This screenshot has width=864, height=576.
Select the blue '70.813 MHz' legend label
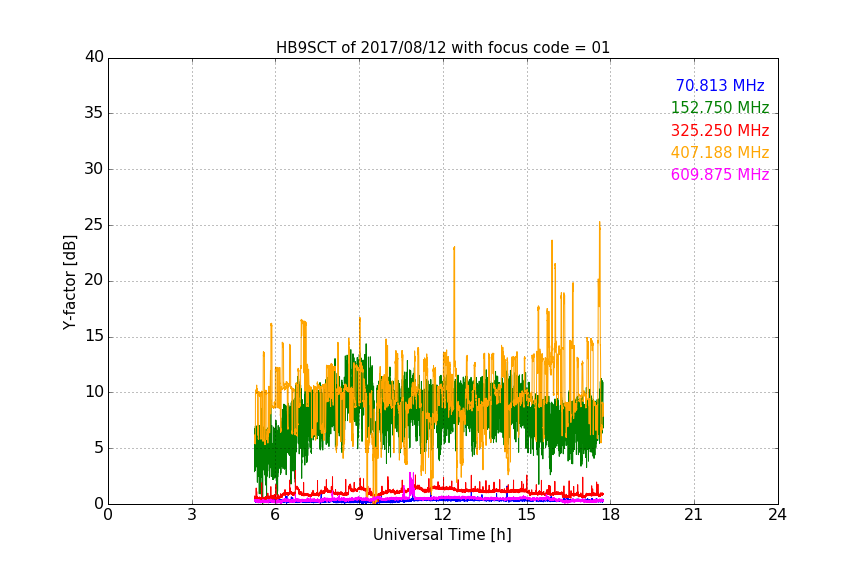point(720,86)
